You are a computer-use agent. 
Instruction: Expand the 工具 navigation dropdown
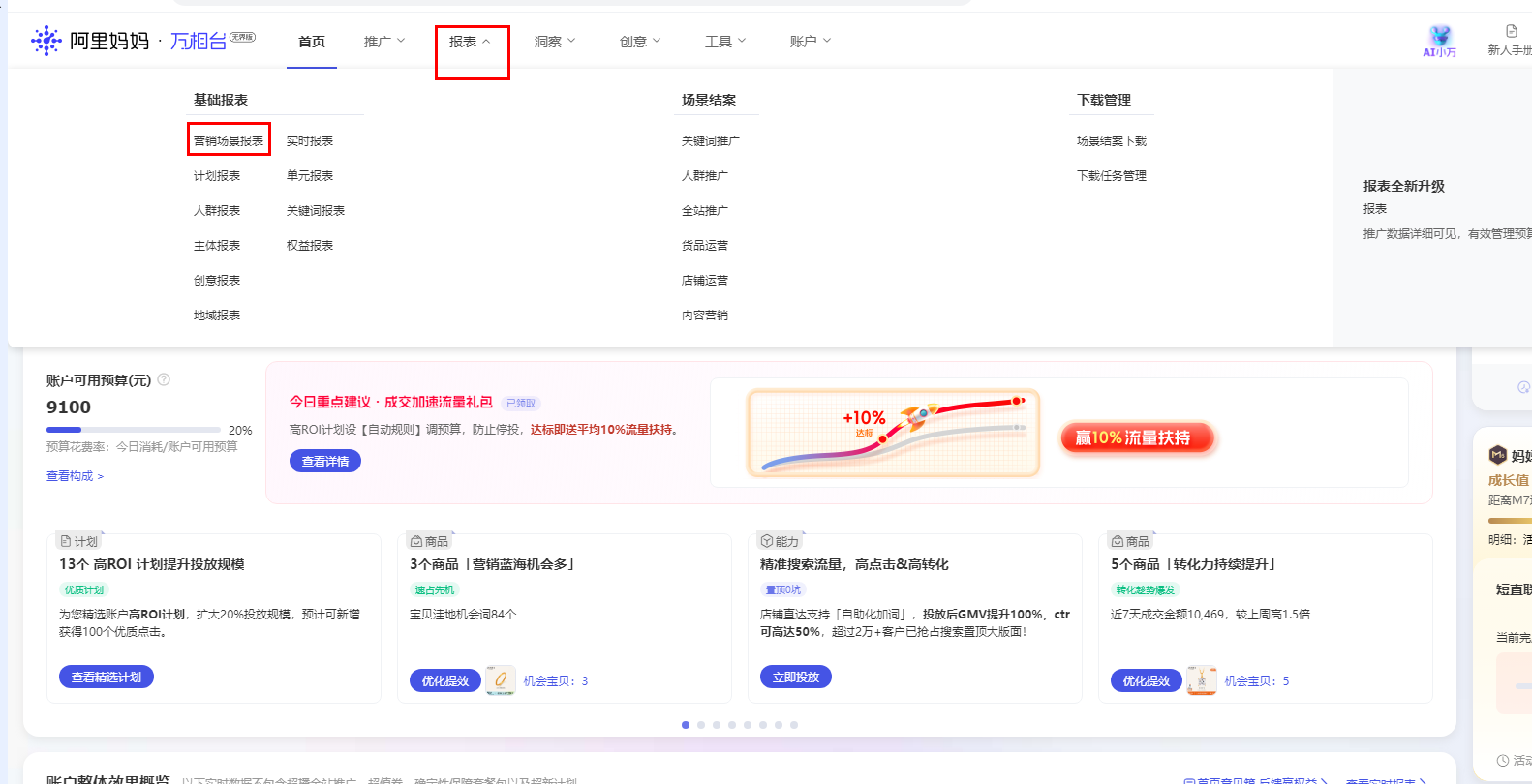click(724, 42)
